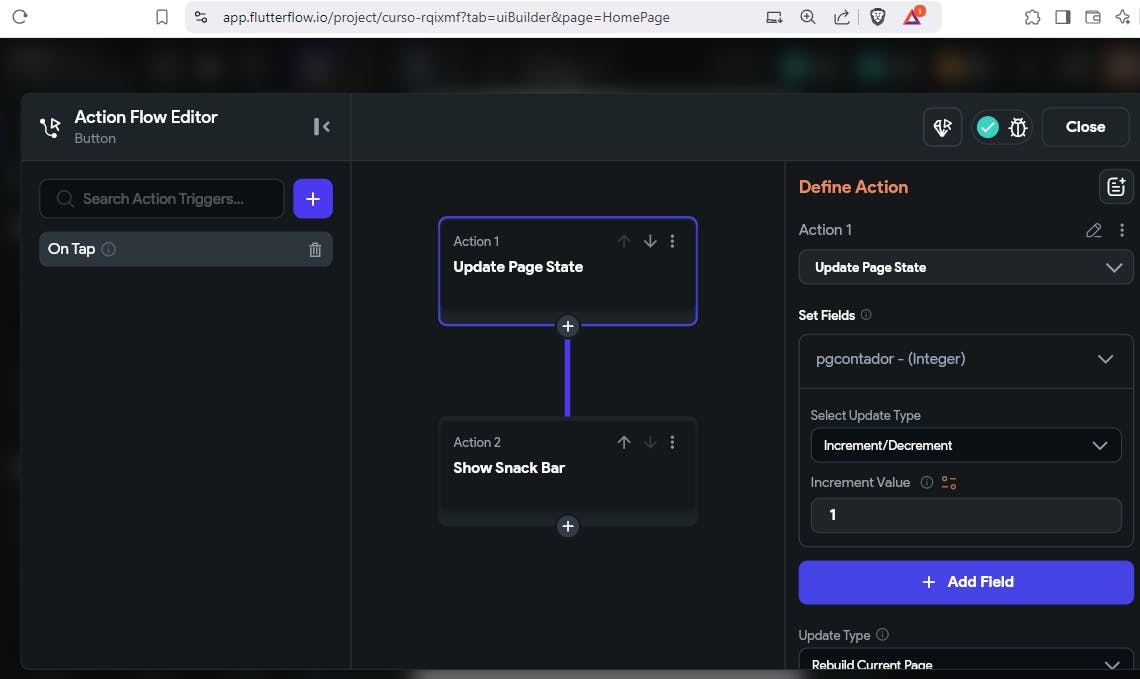The height and width of the screenshot is (679, 1140).
Task: Move Action 2 up
Action: click(624, 442)
